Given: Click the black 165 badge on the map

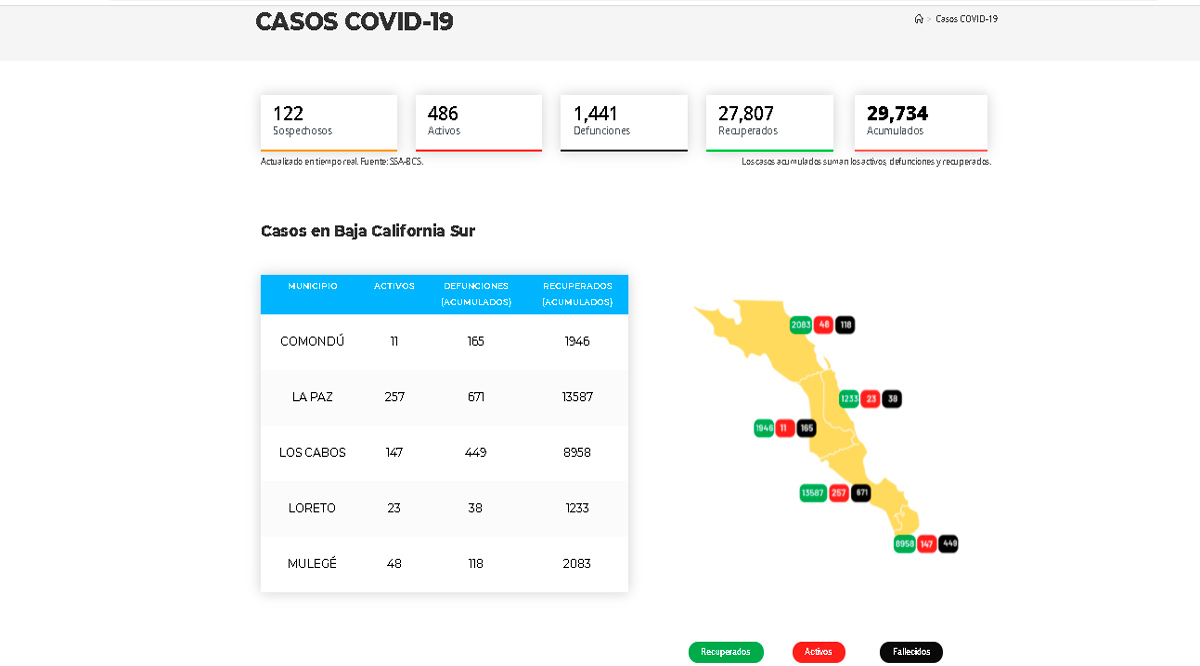Looking at the screenshot, I should click(x=806, y=428).
